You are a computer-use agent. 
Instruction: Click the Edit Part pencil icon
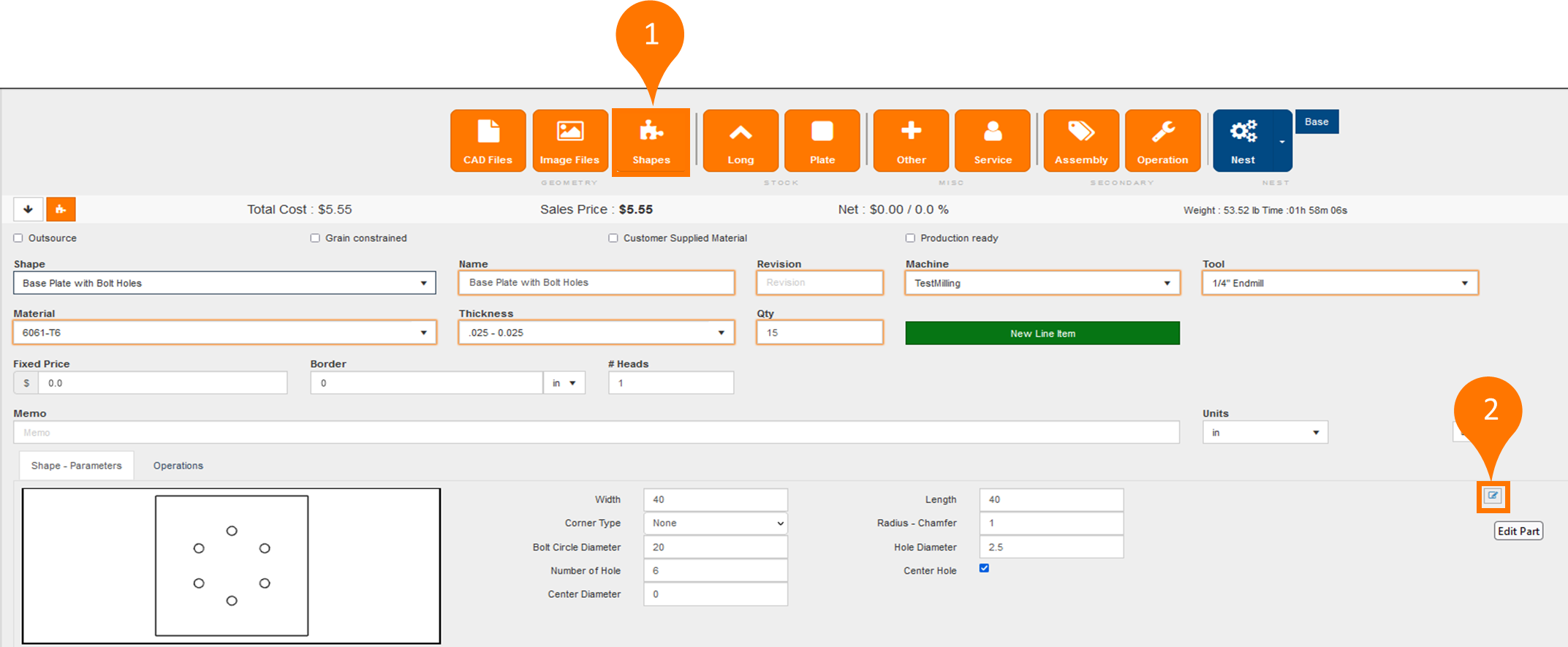click(1492, 496)
